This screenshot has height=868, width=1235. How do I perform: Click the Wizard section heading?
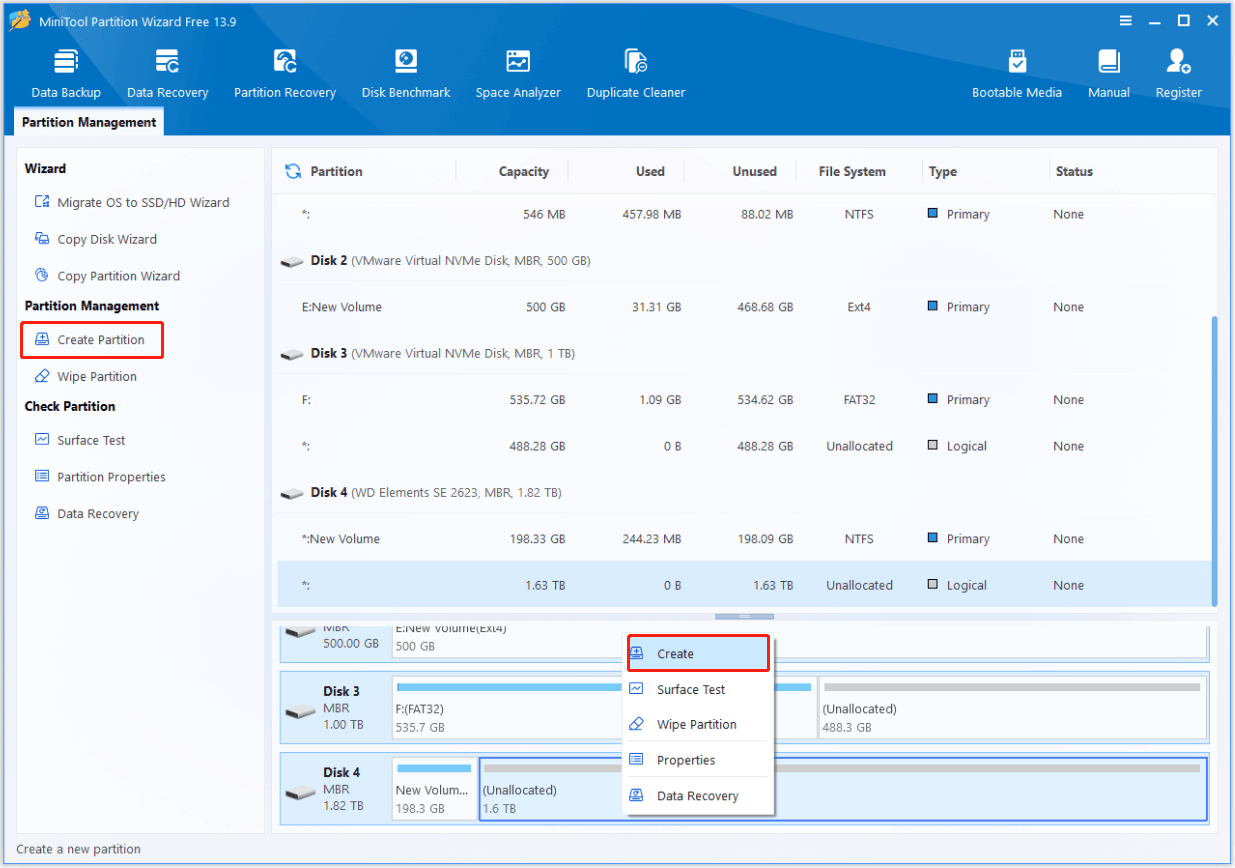coord(45,169)
